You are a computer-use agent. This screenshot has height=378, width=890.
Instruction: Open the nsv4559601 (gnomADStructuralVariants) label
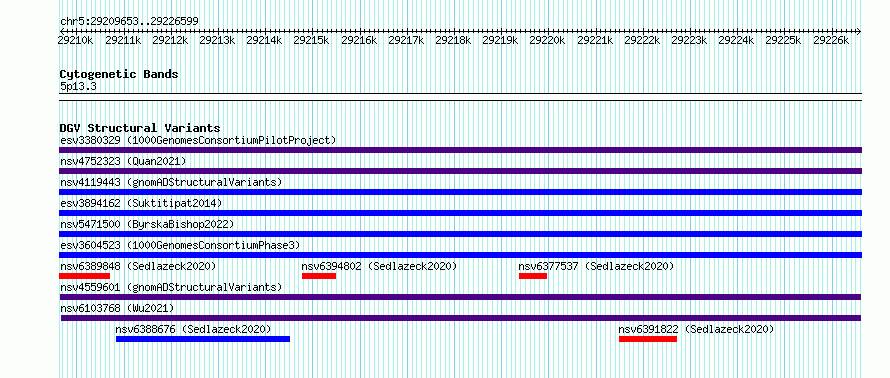(x=171, y=287)
